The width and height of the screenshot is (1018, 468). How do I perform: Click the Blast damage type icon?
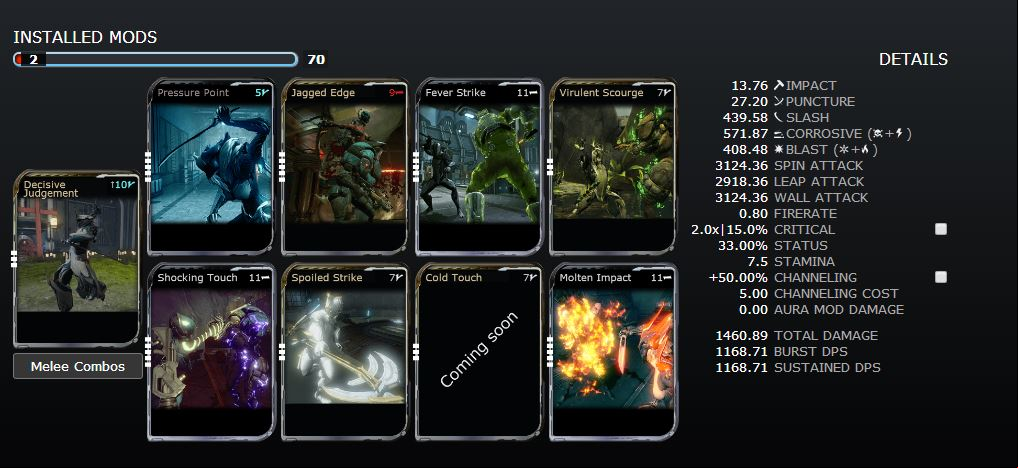tap(779, 150)
